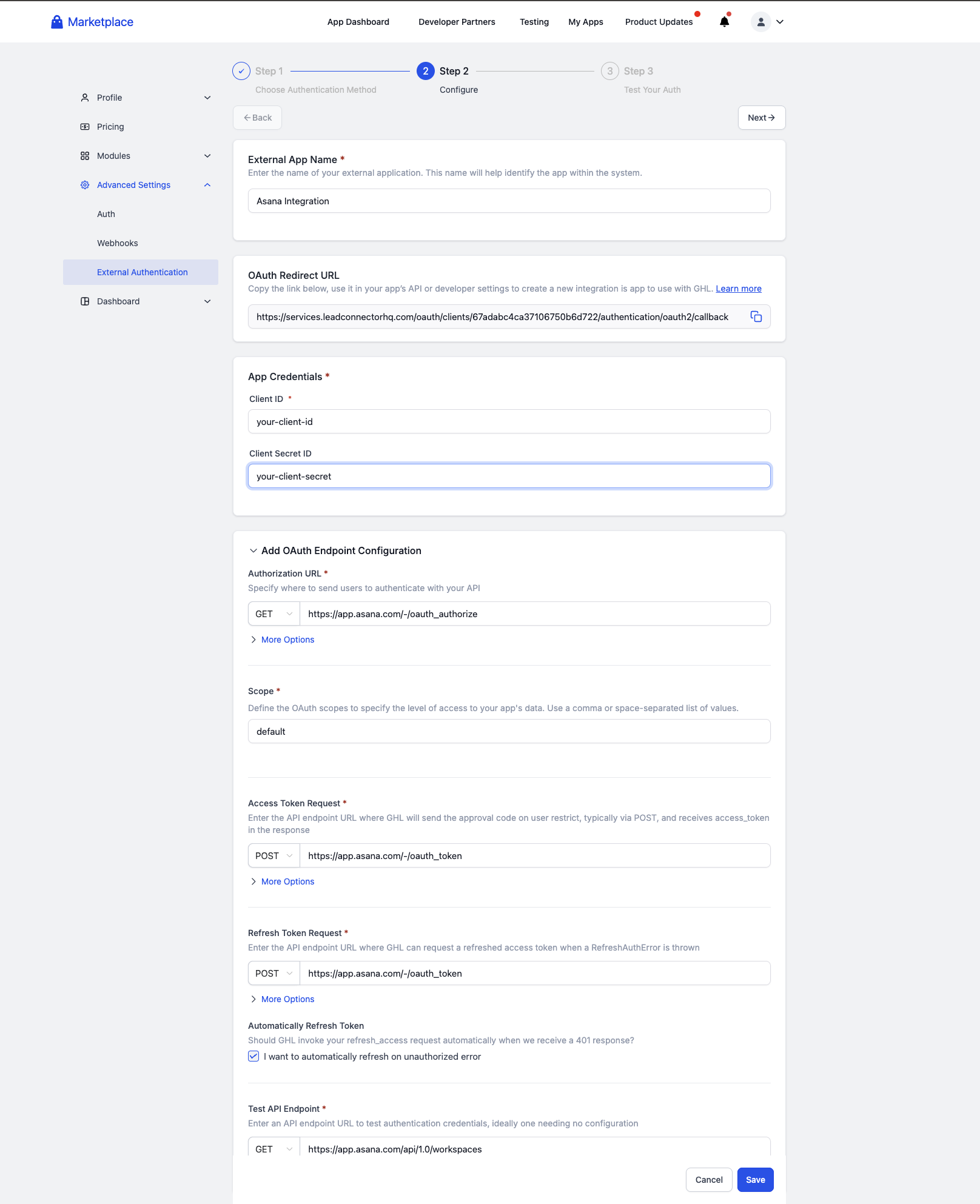Click the Profile person icon in sidebar
This screenshot has height=1204, width=980.
point(85,98)
